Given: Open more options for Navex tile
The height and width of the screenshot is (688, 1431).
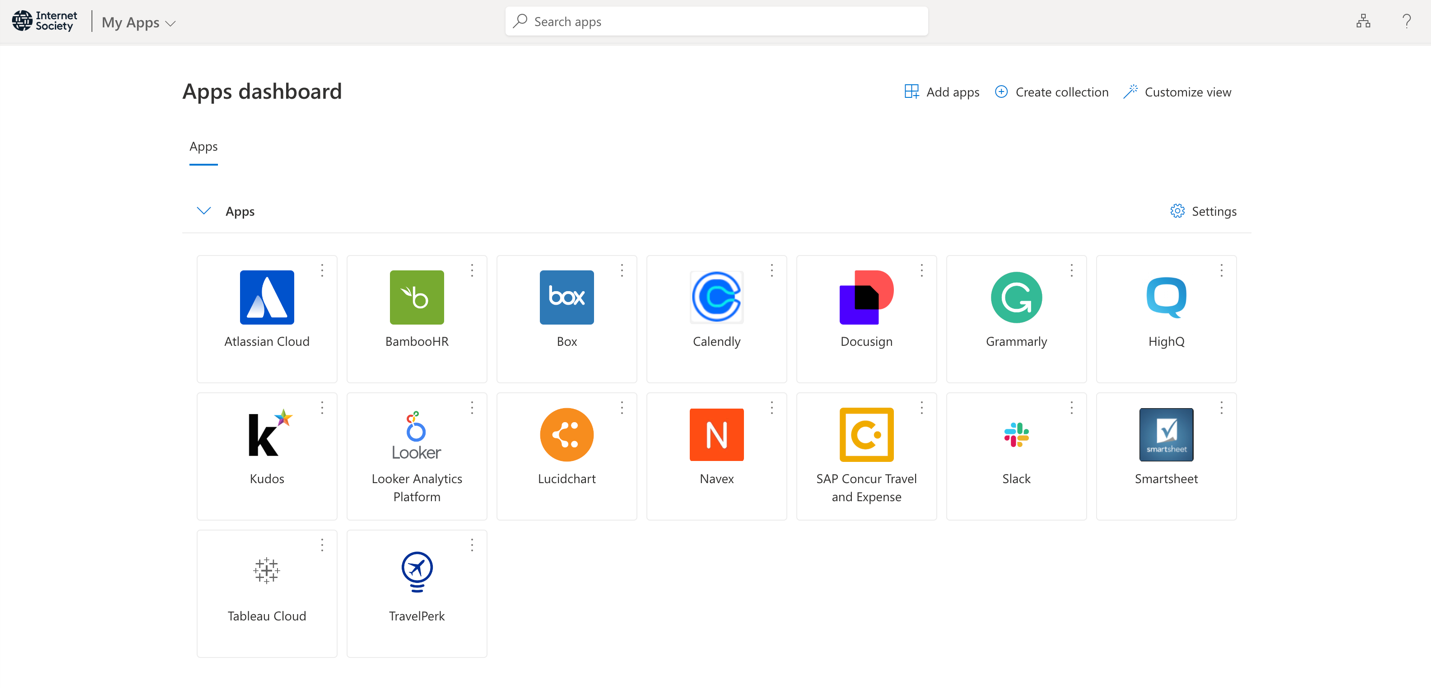Looking at the screenshot, I should (772, 407).
